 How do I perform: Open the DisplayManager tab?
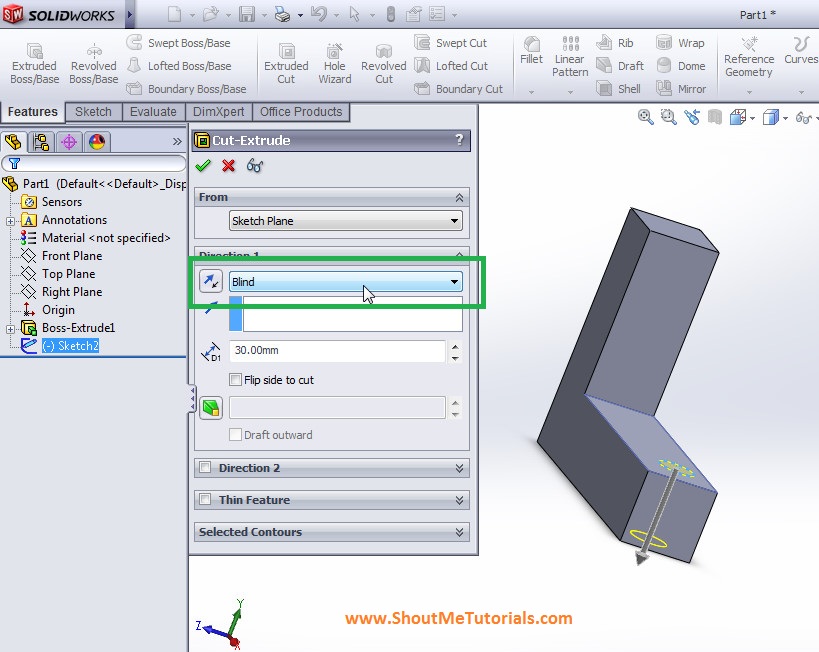[x=97, y=142]
